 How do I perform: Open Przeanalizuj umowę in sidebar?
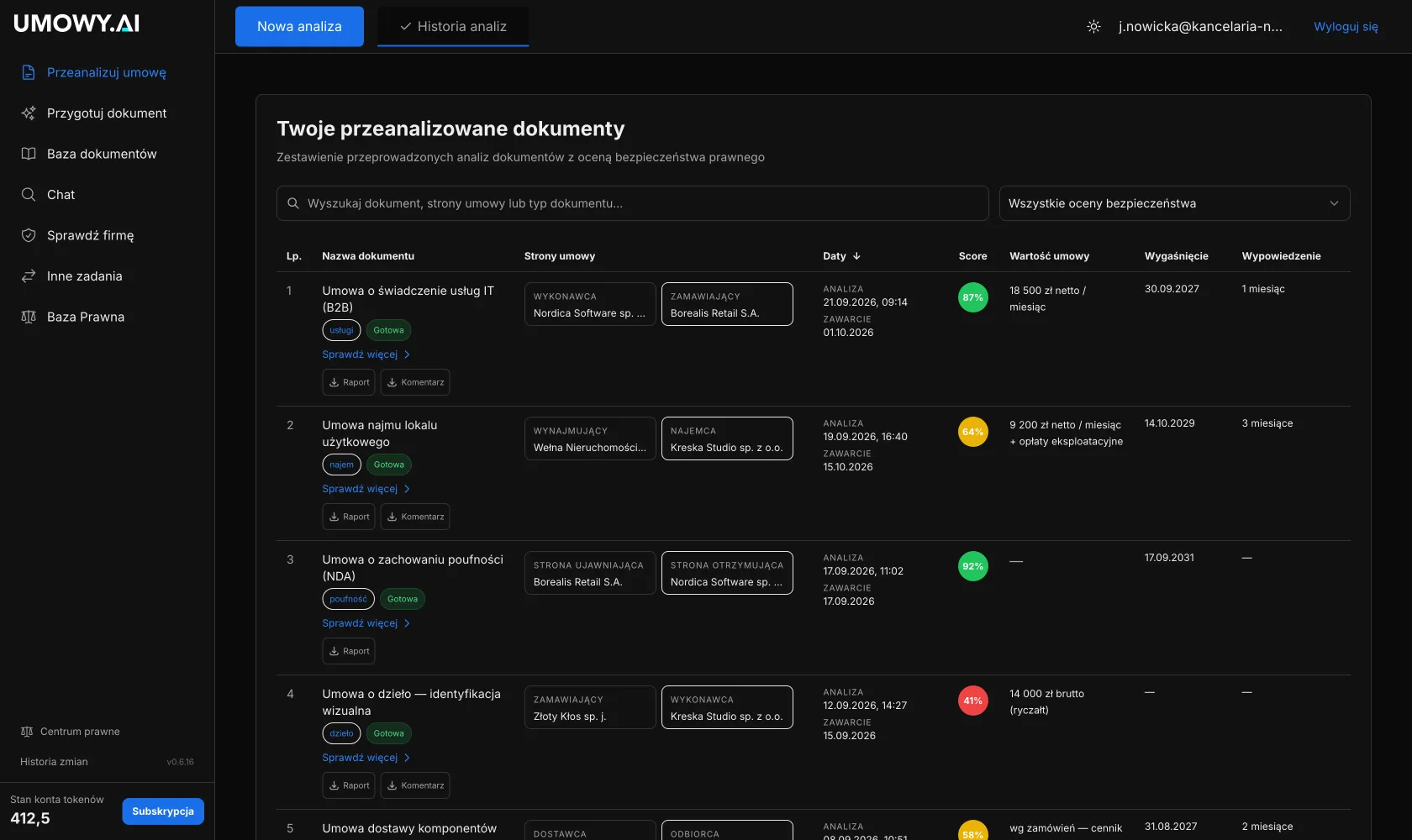tap(106, 72)
